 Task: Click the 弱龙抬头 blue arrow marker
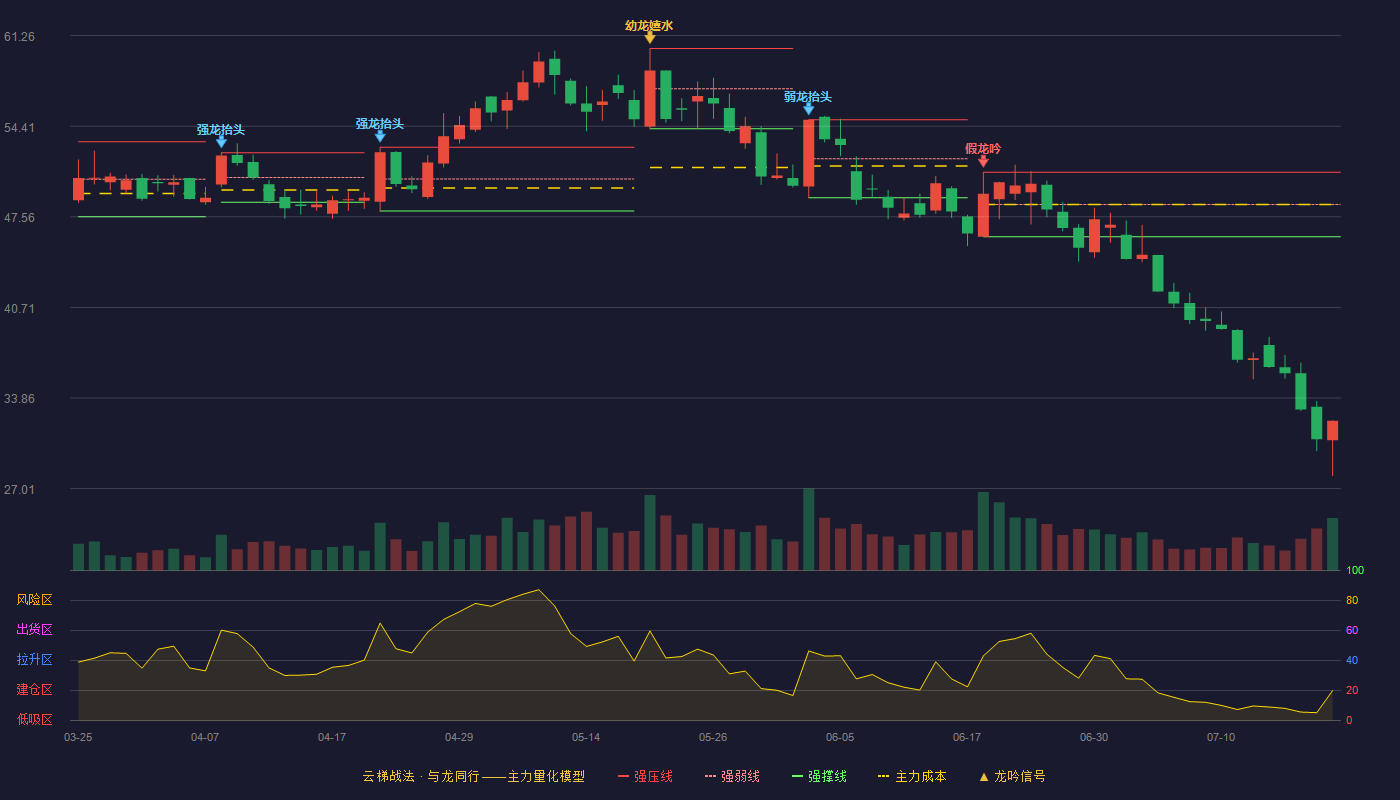808,109
